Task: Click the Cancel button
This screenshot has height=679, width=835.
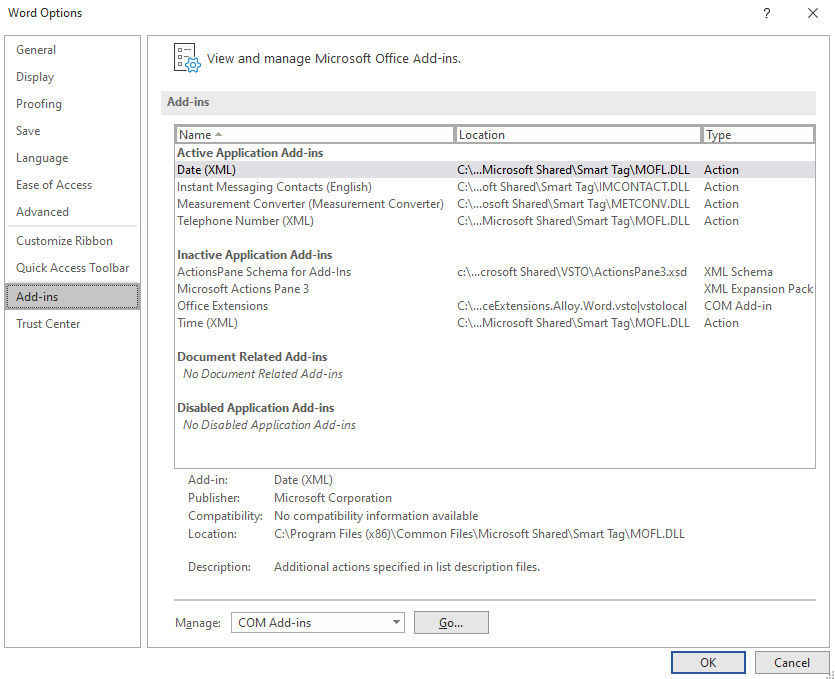Action: [792, 662]
